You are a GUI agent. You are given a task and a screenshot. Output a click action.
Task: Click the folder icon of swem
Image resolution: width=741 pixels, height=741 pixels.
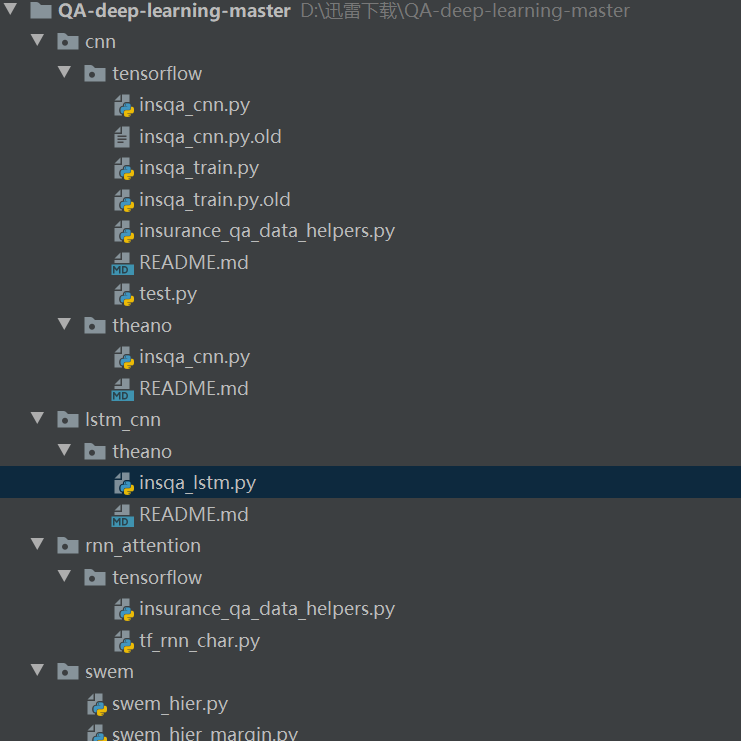[x=68, y=672]
